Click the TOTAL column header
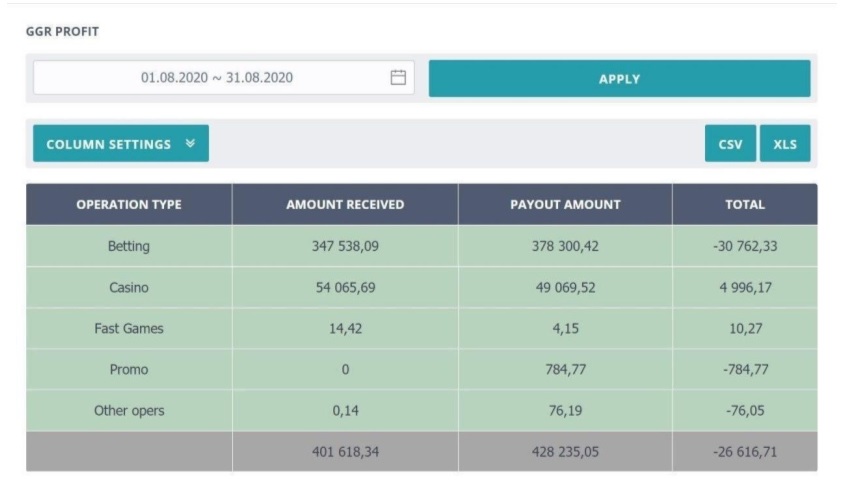This screenshot has width=847, height=480. (x=744, y=205)
